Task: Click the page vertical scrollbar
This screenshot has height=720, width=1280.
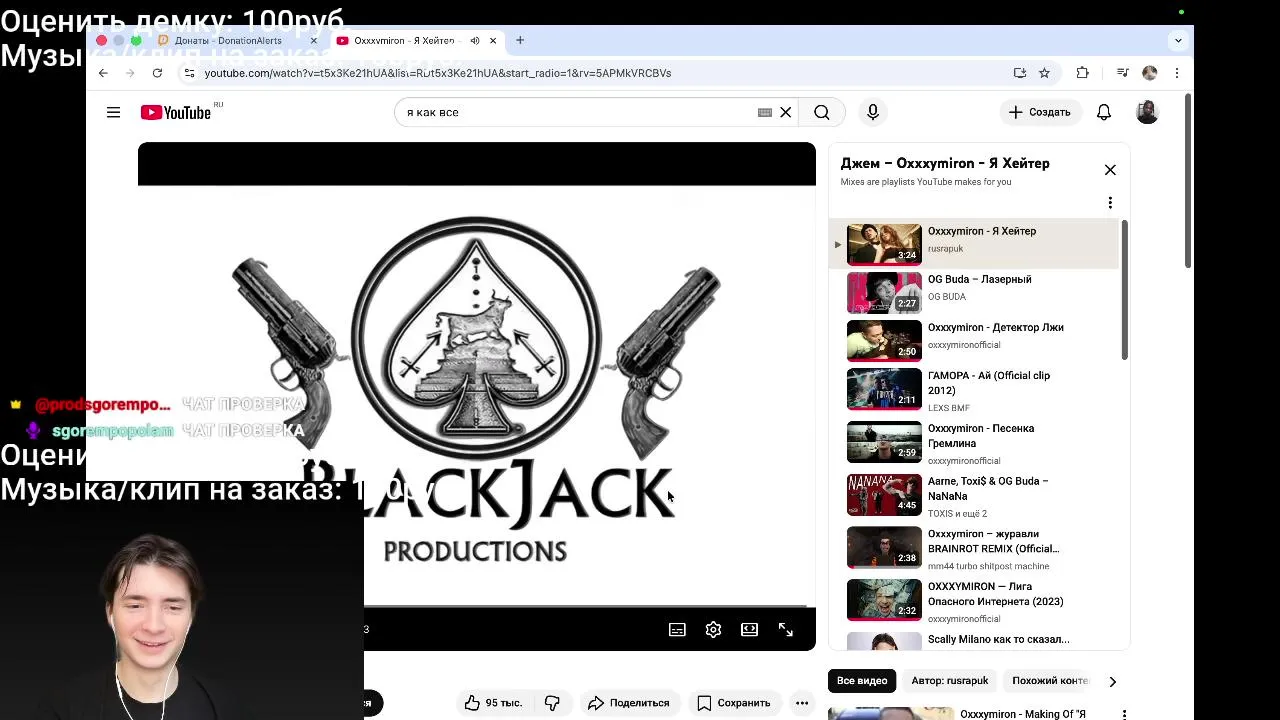Action: (1188, 180)
